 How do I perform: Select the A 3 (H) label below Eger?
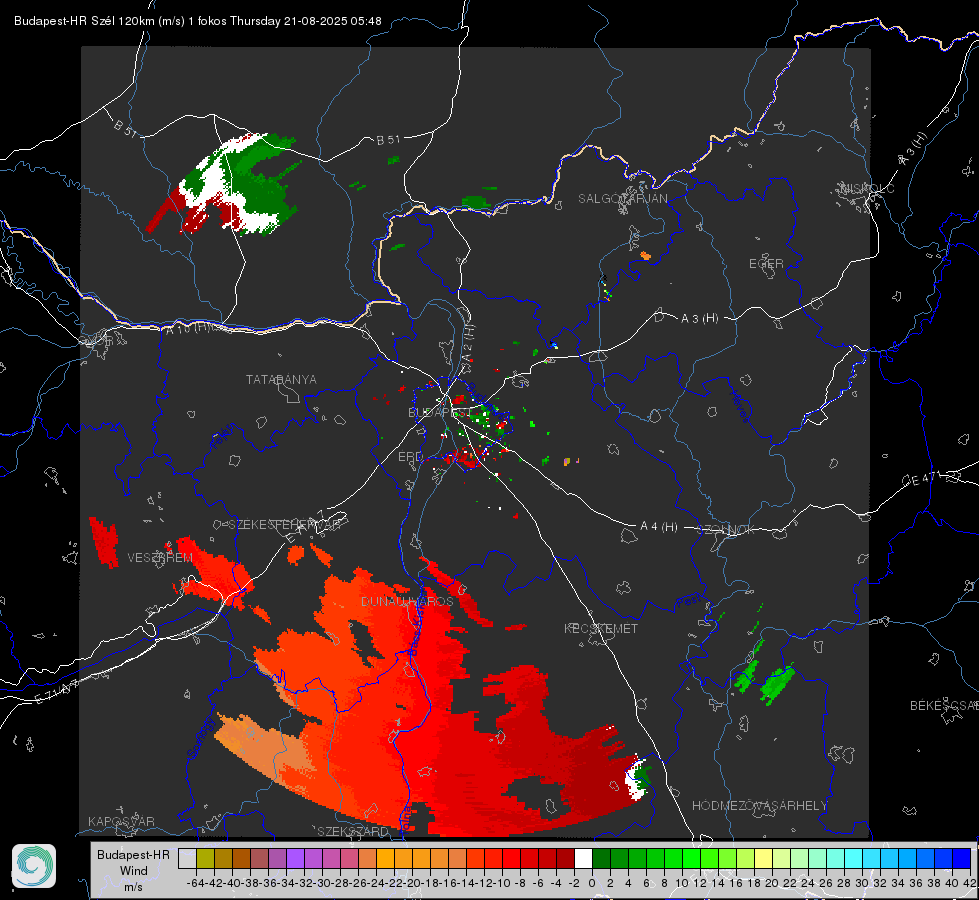699,319
